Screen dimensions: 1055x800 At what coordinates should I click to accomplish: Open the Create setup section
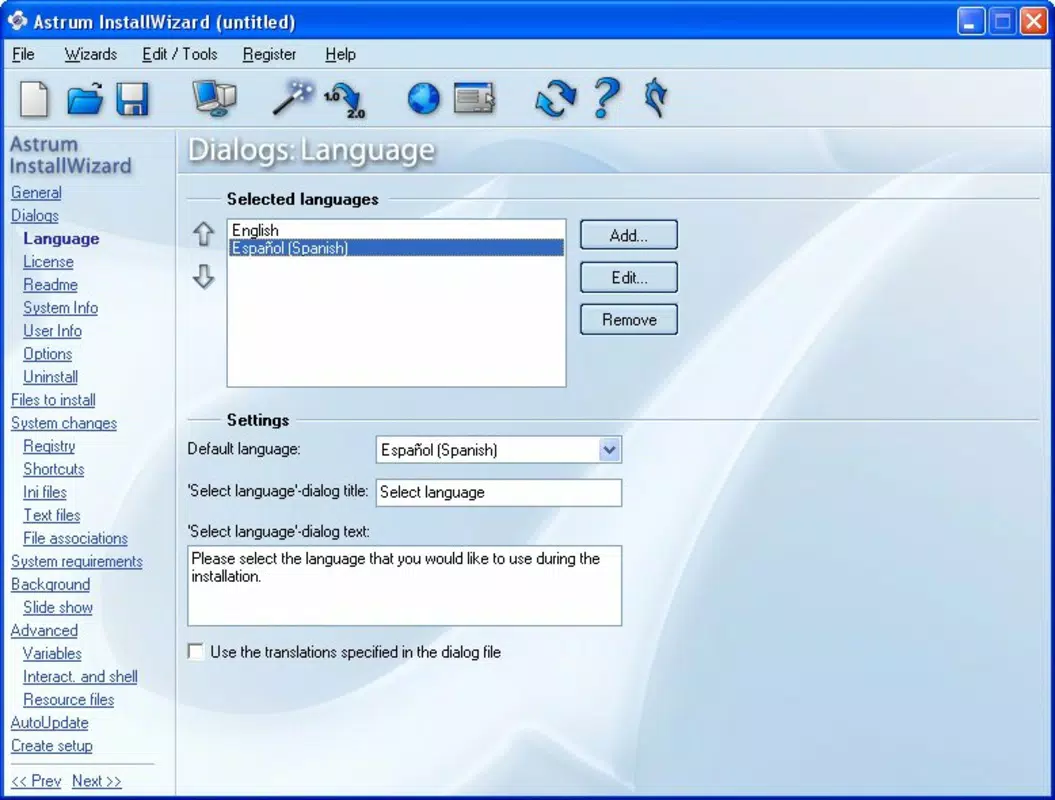click(x=52, y=746)
